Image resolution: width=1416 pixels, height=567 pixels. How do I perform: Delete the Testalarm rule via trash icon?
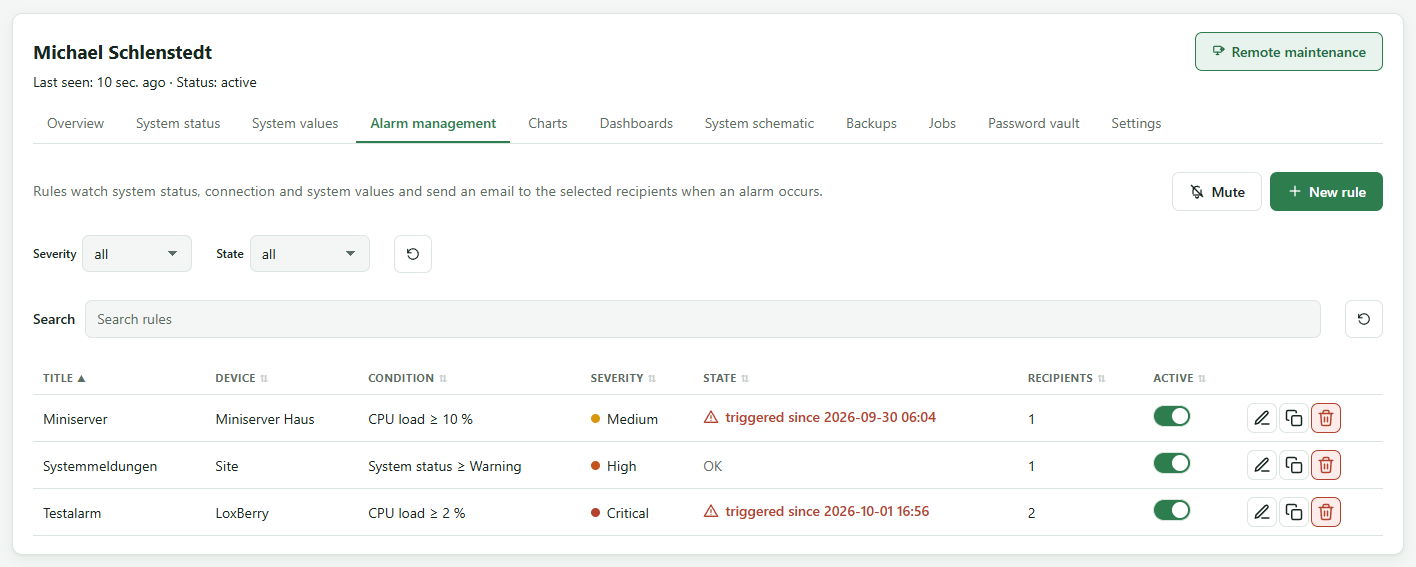tap(1326, 512)
